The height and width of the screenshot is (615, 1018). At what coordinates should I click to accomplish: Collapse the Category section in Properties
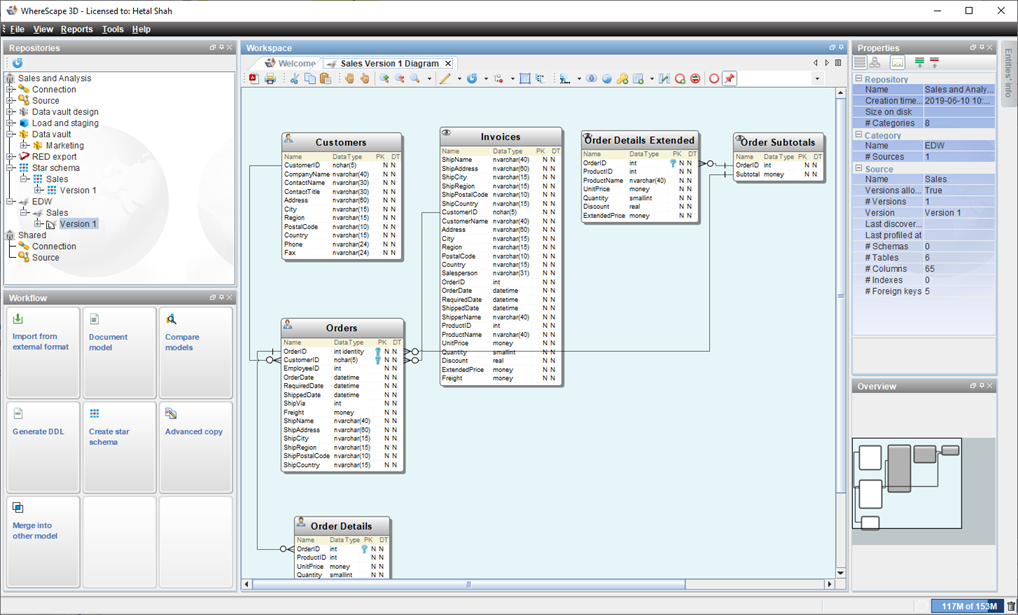(x=858, y=135)
